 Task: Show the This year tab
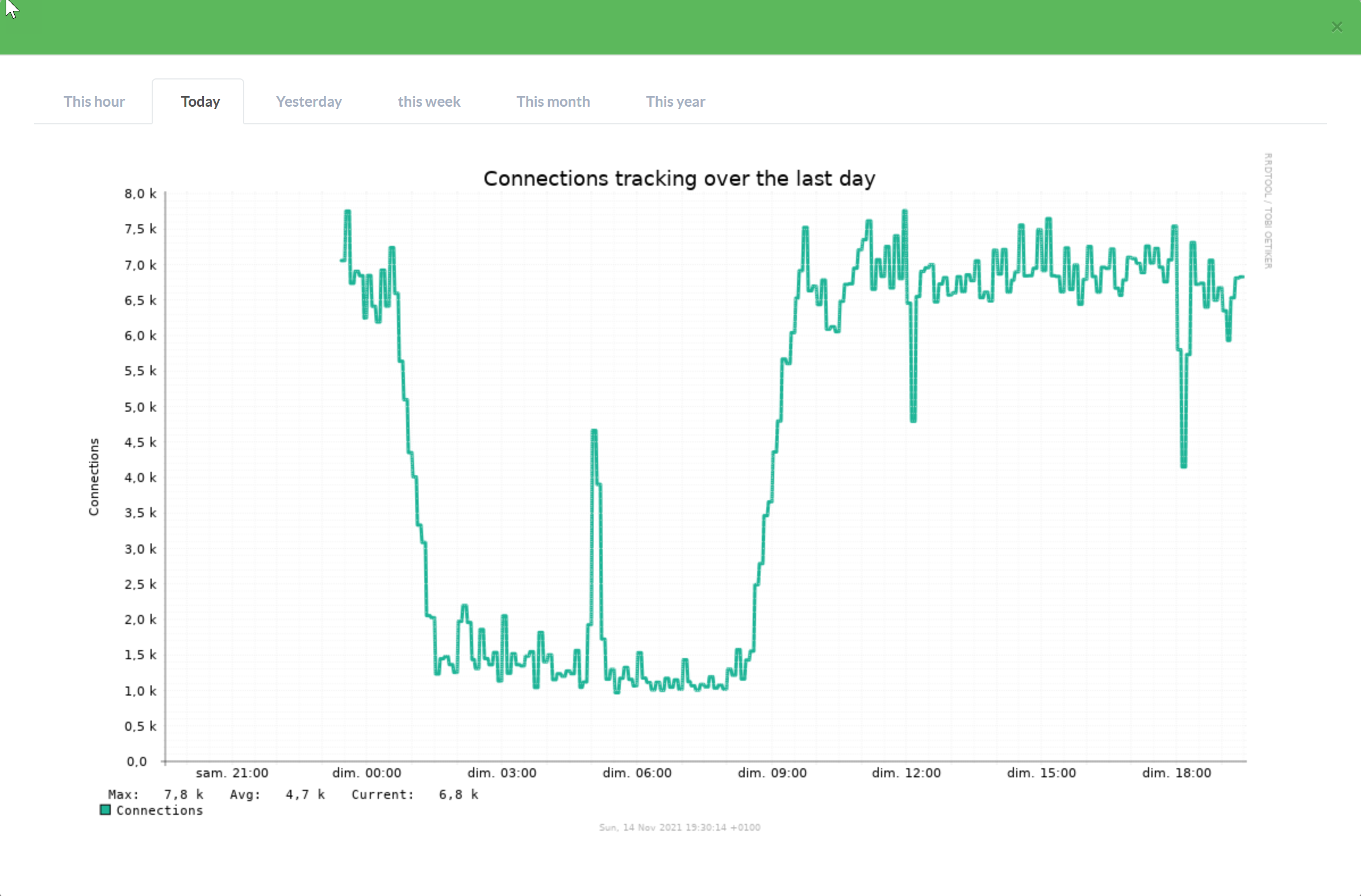675,102
